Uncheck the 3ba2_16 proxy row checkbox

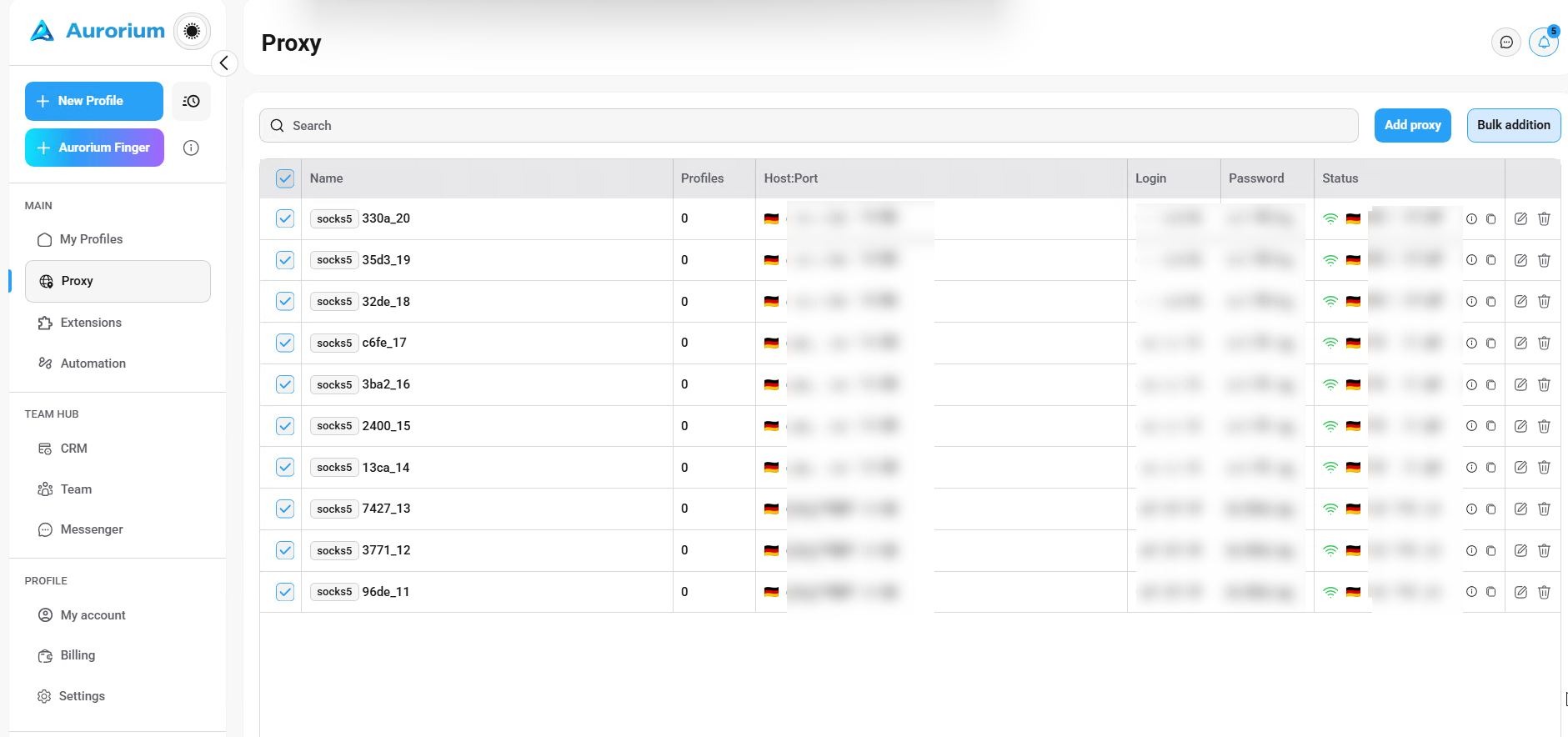285,384
